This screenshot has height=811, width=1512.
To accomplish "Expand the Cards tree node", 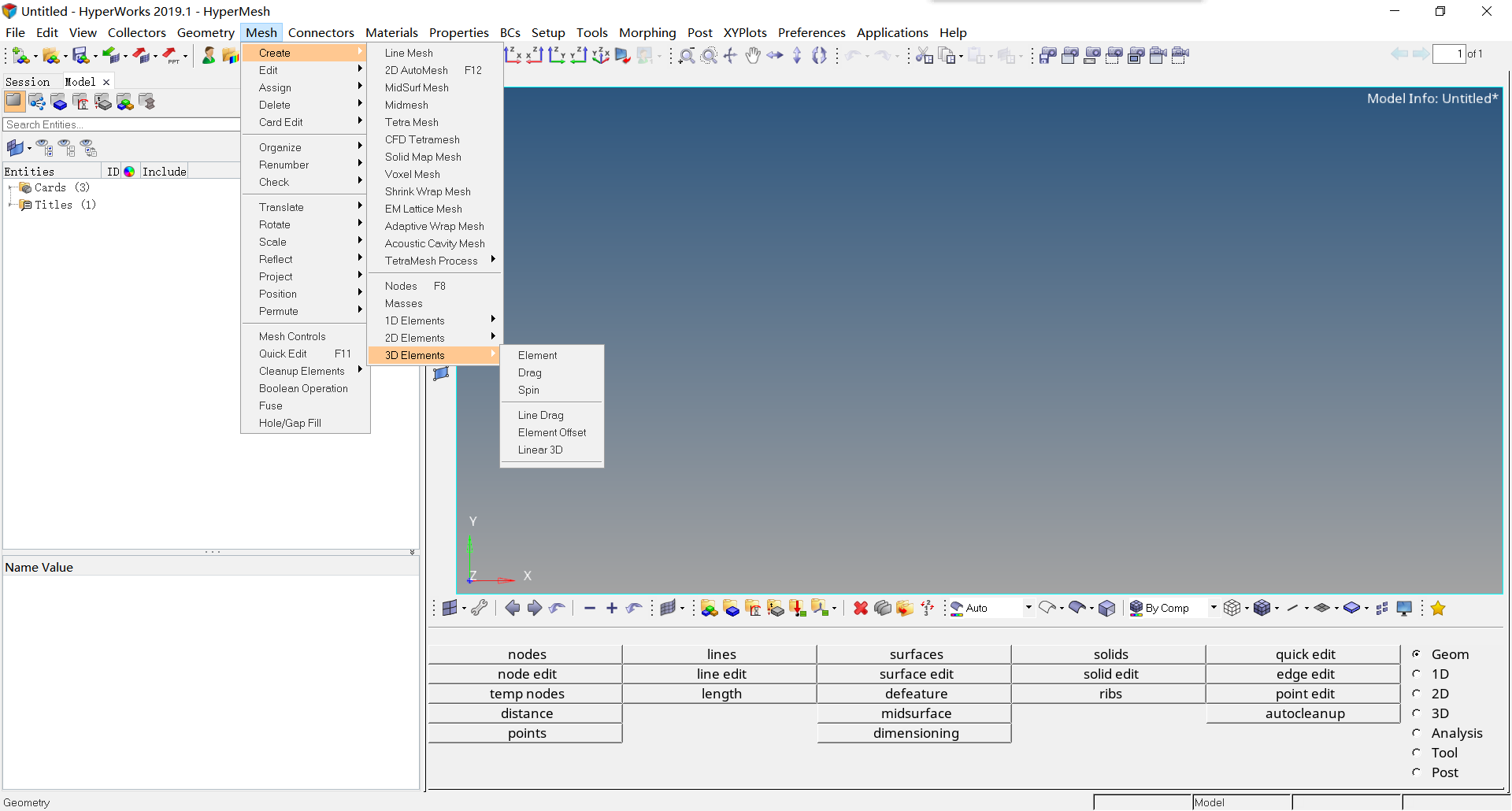I will [x=10, y=187].
